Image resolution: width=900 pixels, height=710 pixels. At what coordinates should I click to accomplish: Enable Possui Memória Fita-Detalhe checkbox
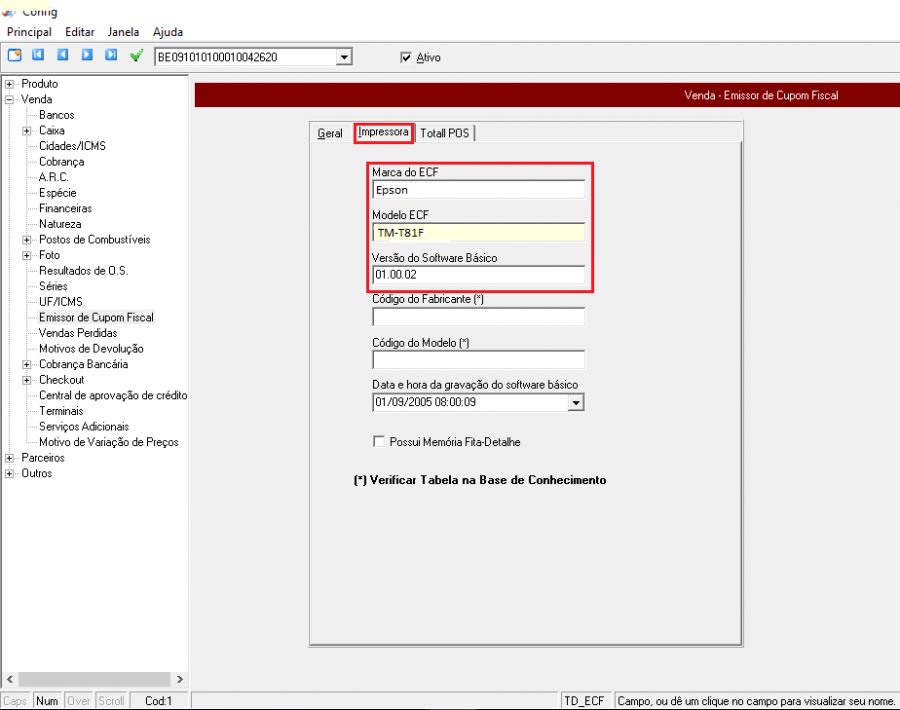click(379, 441)
